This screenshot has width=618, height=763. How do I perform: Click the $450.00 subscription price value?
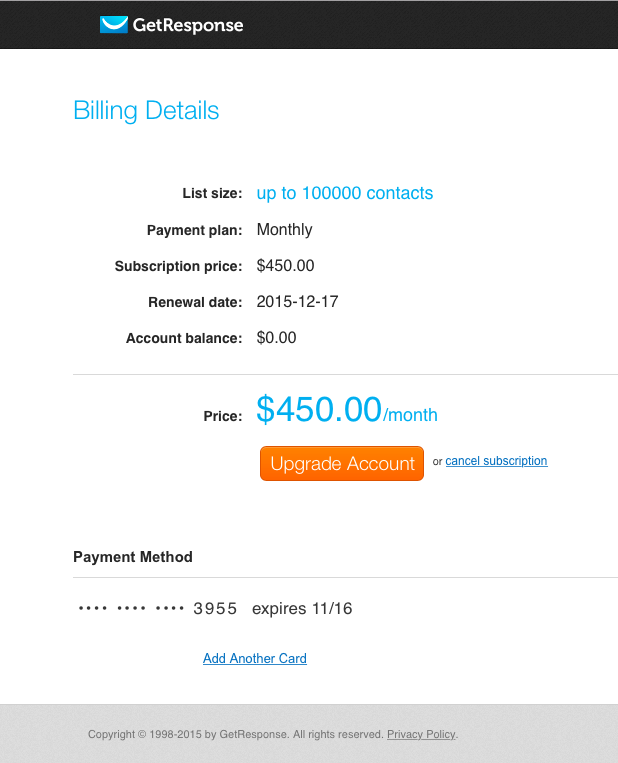point(286,266)
